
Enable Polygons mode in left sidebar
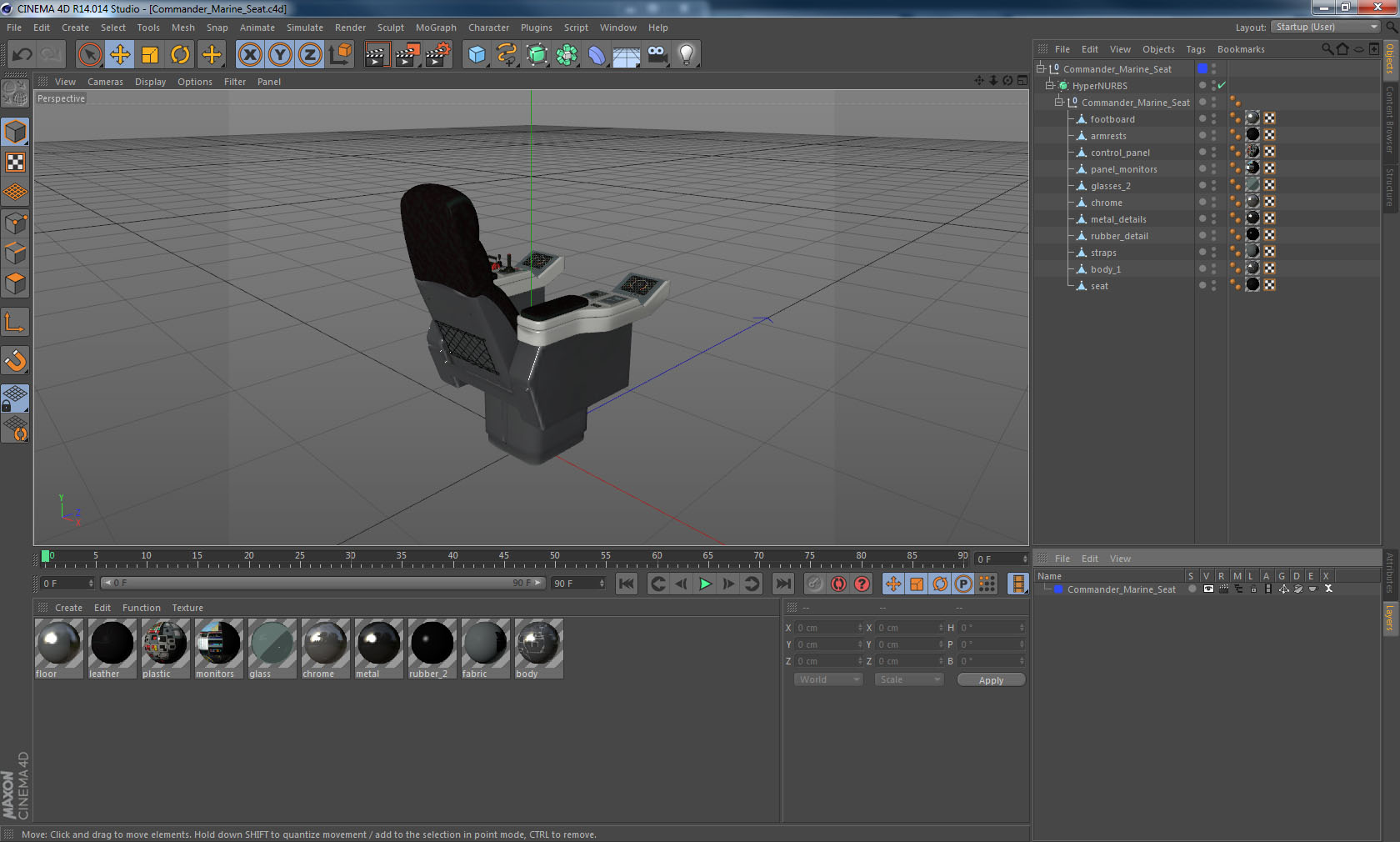16,283
